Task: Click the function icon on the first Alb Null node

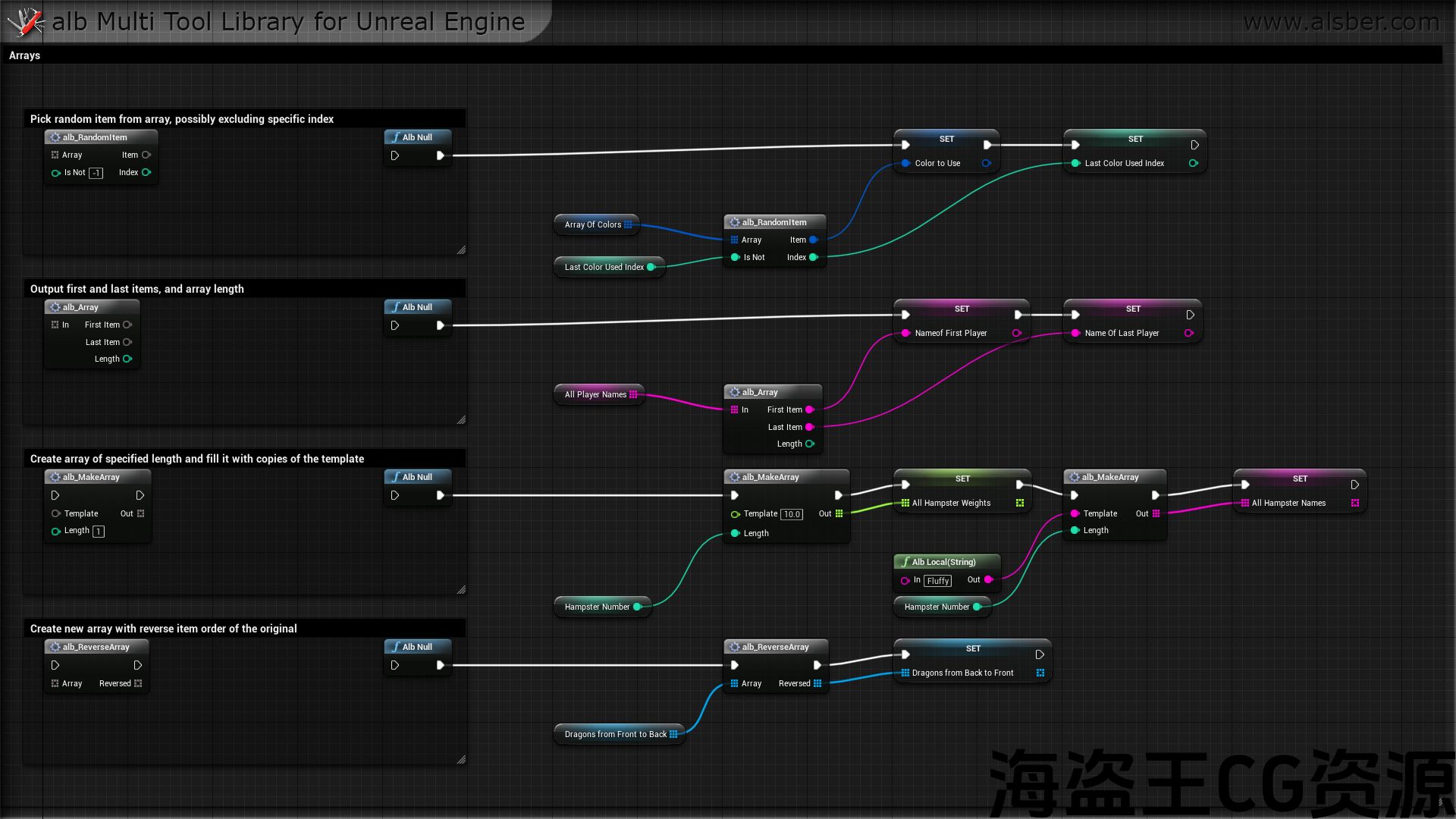Action: (396, 137)
